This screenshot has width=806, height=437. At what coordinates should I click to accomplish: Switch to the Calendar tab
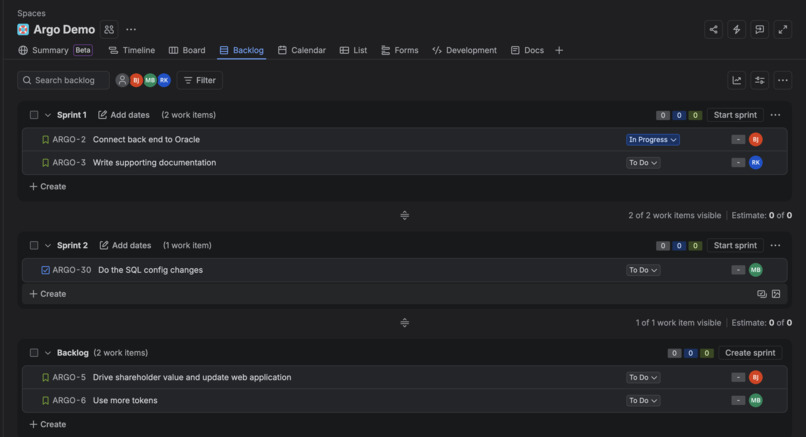[x=302, y=50]
